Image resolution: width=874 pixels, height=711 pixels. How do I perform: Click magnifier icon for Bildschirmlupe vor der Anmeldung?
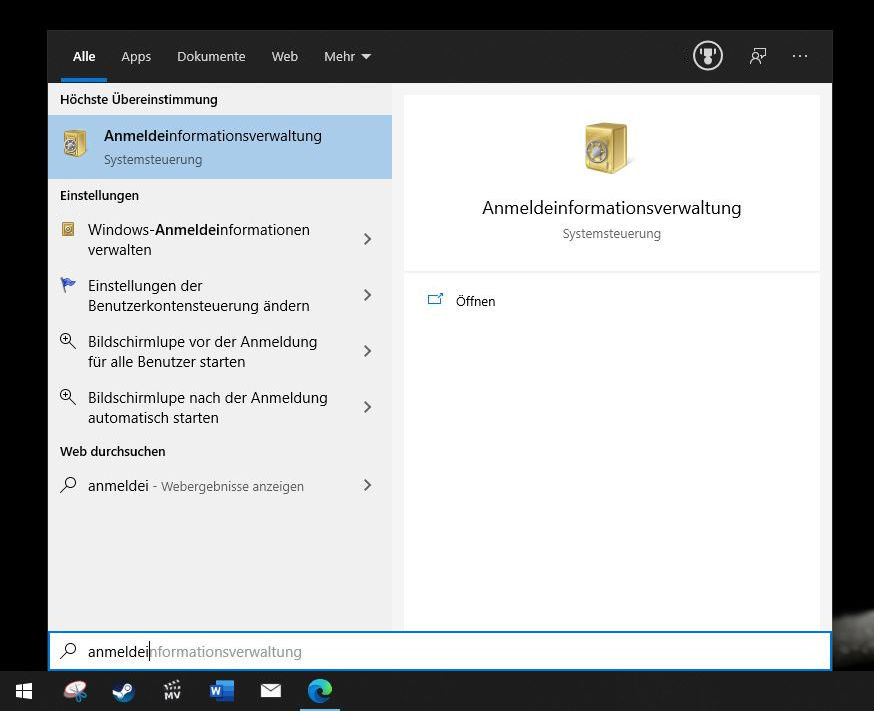tap(68, 340)
